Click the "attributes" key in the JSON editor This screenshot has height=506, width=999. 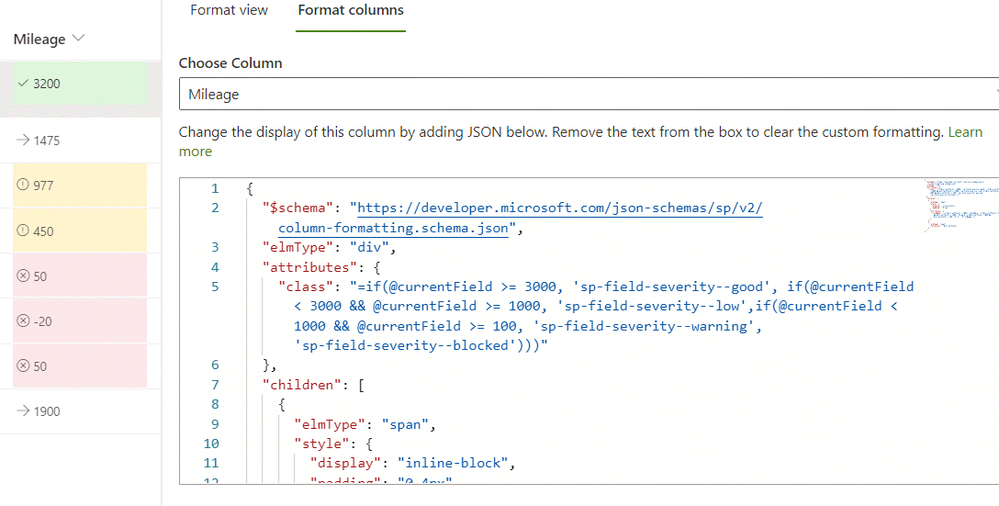coord(306,267)
